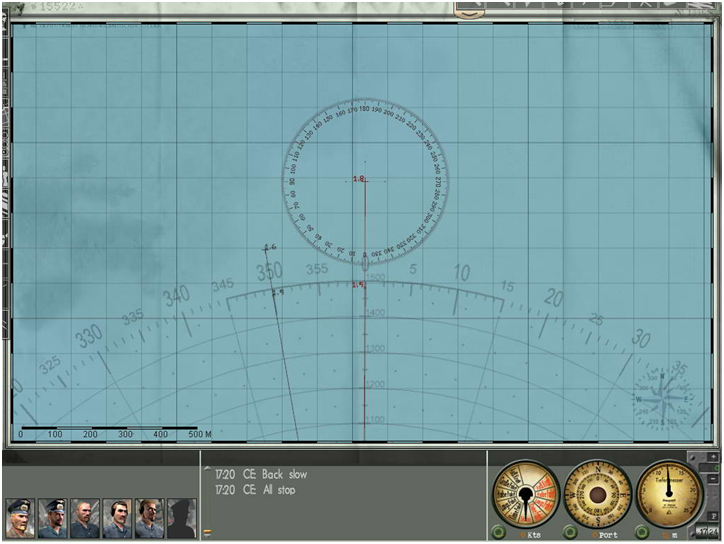Select the empty silhouette officer slot
The width and height of the screenshot is (724, 544).
tap(181, 518)
